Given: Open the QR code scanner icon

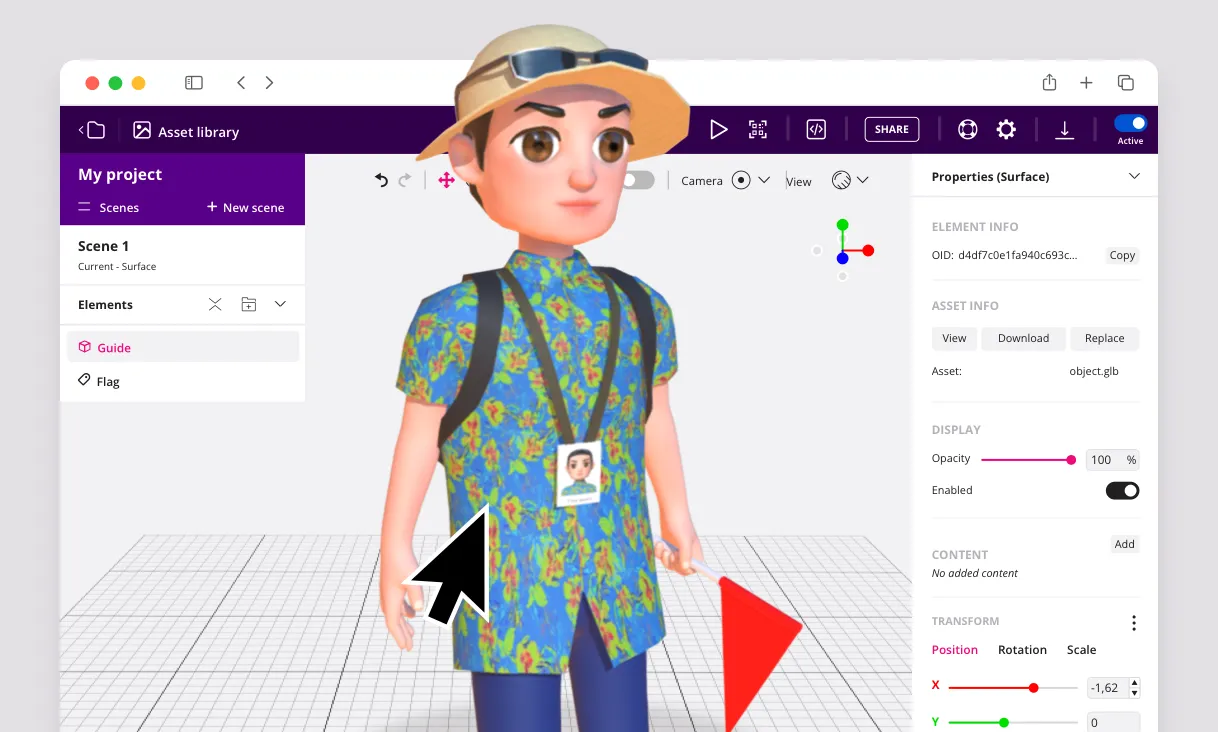Looking at the screenshot, I should [758, 129].
